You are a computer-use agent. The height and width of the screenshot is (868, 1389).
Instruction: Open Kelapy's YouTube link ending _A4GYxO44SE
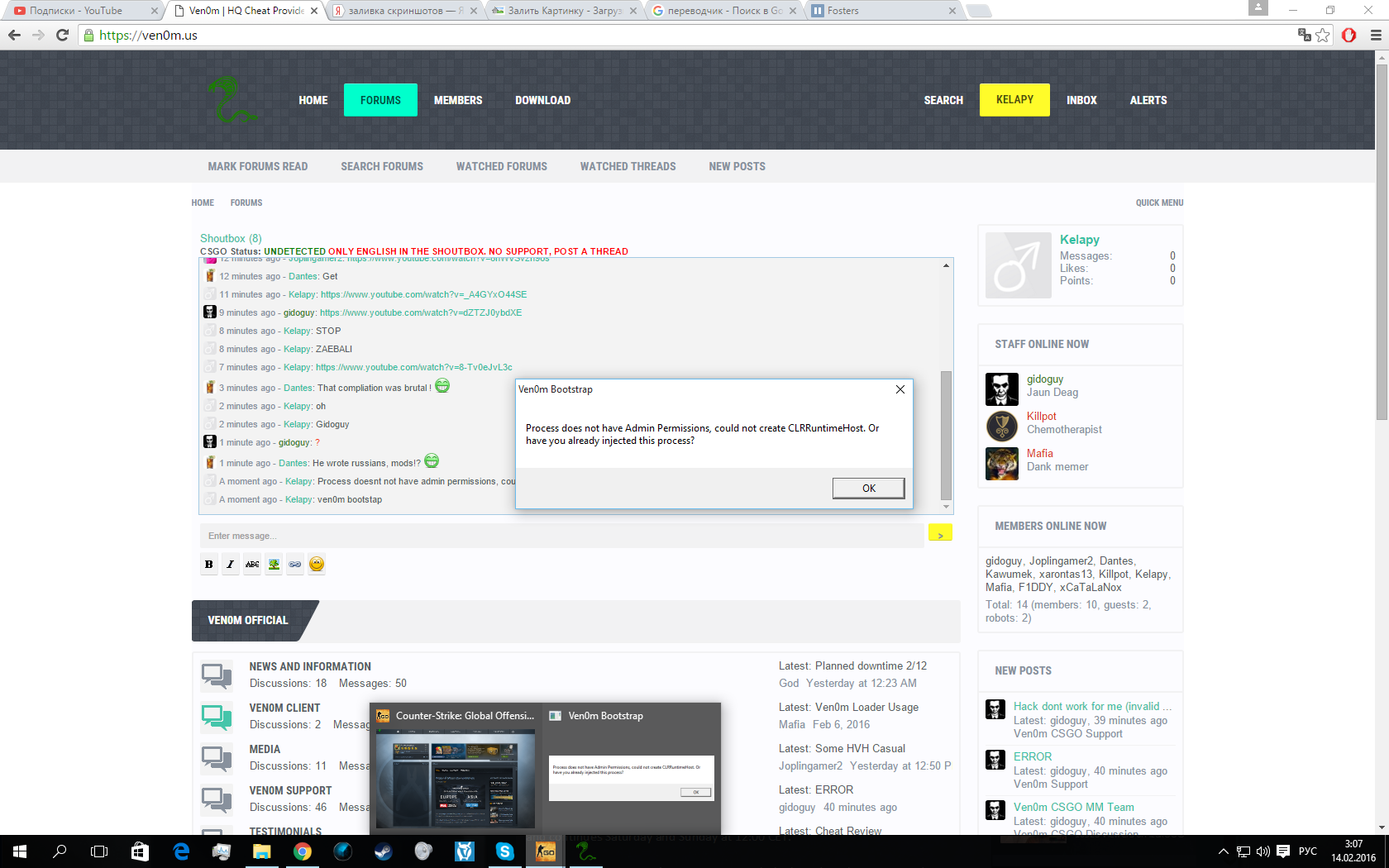point(423,294)
